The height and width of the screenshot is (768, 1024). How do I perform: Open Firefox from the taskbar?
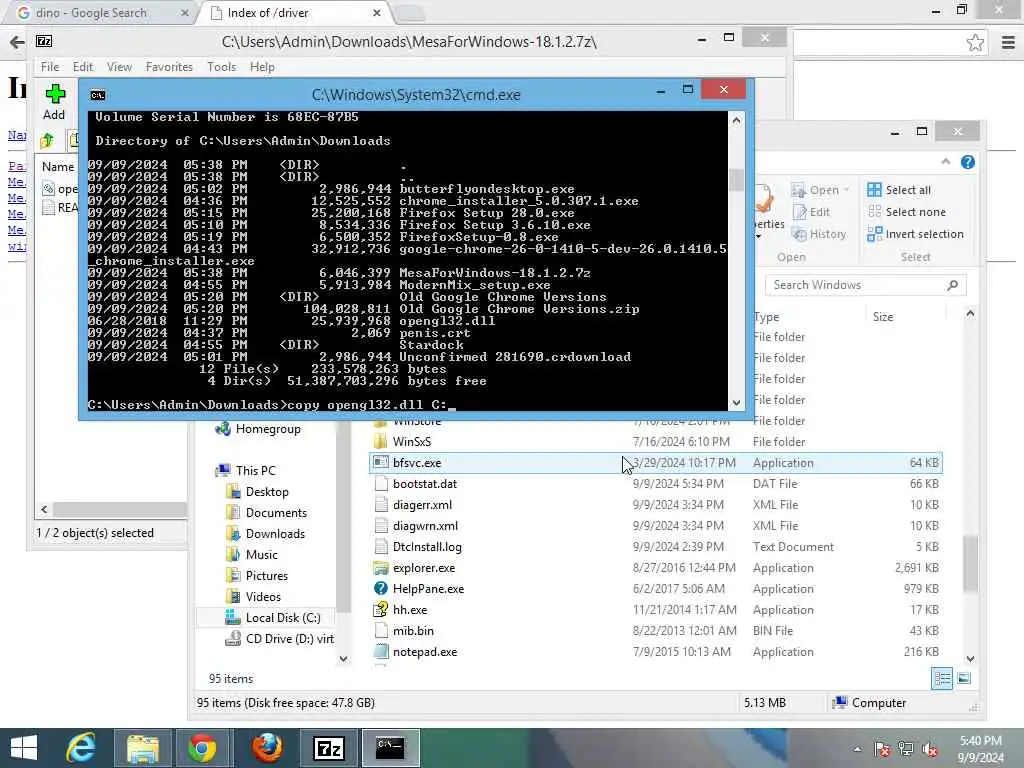click(x=266, y=748)
